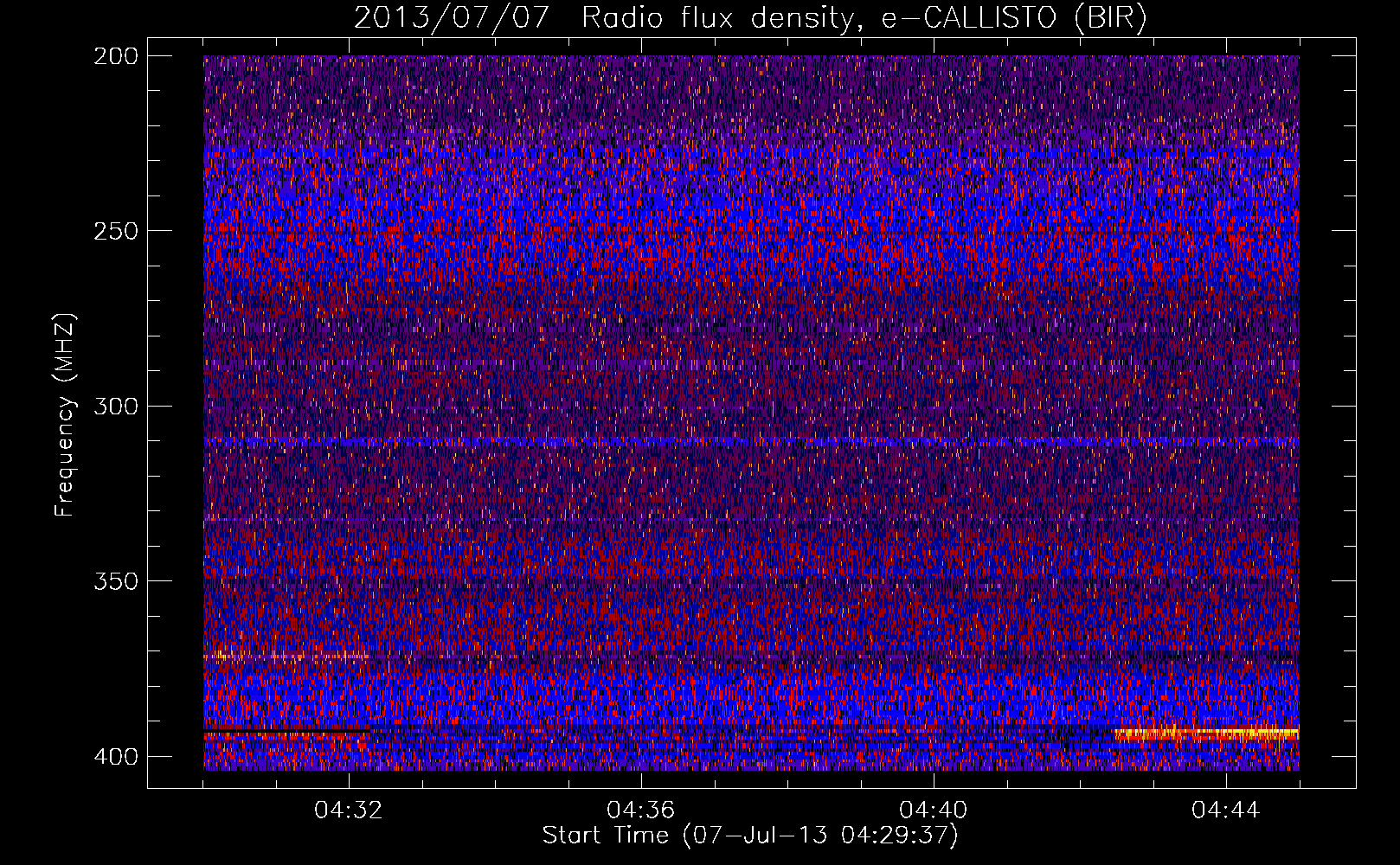Screen dimensions: 1400x865
Task: Click the thin blue line near 310 MHz
Action: pos(751,441)
